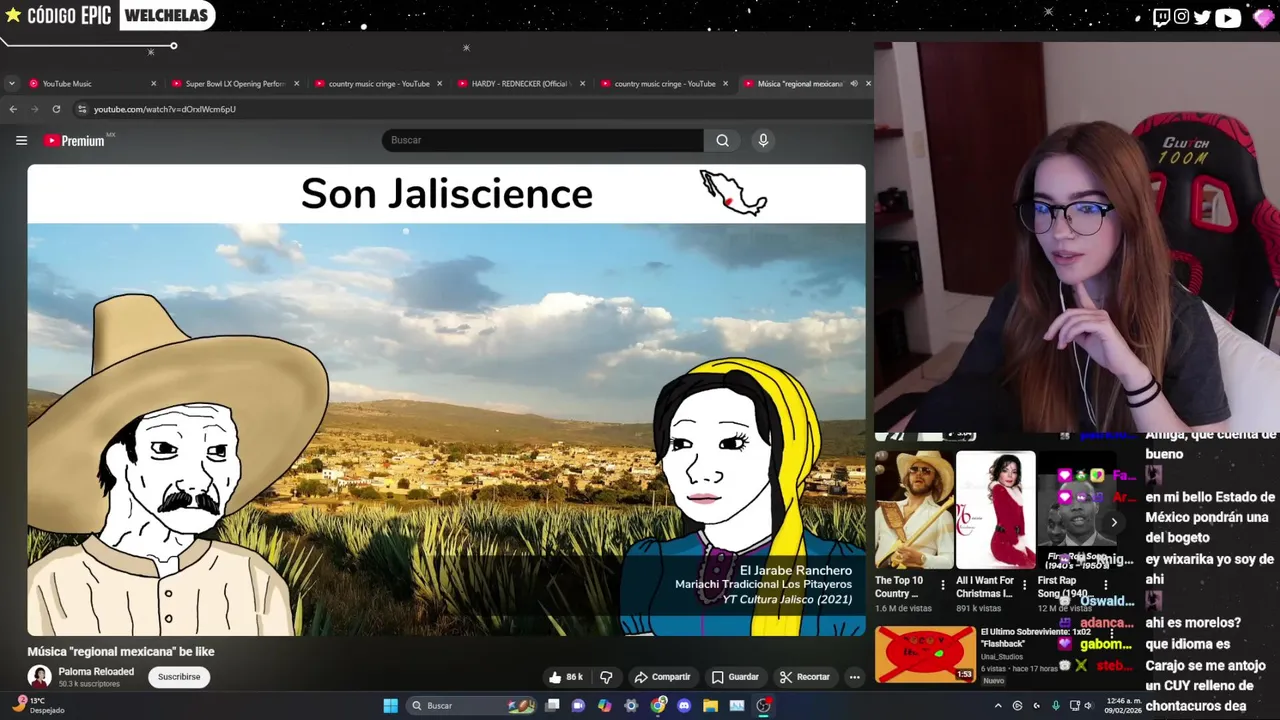The height and width of the screenshot is (720, 1280).
Task: Open All I Want For Christmas thumbnail
Action: pyautogui.click(x=995, y=510)
